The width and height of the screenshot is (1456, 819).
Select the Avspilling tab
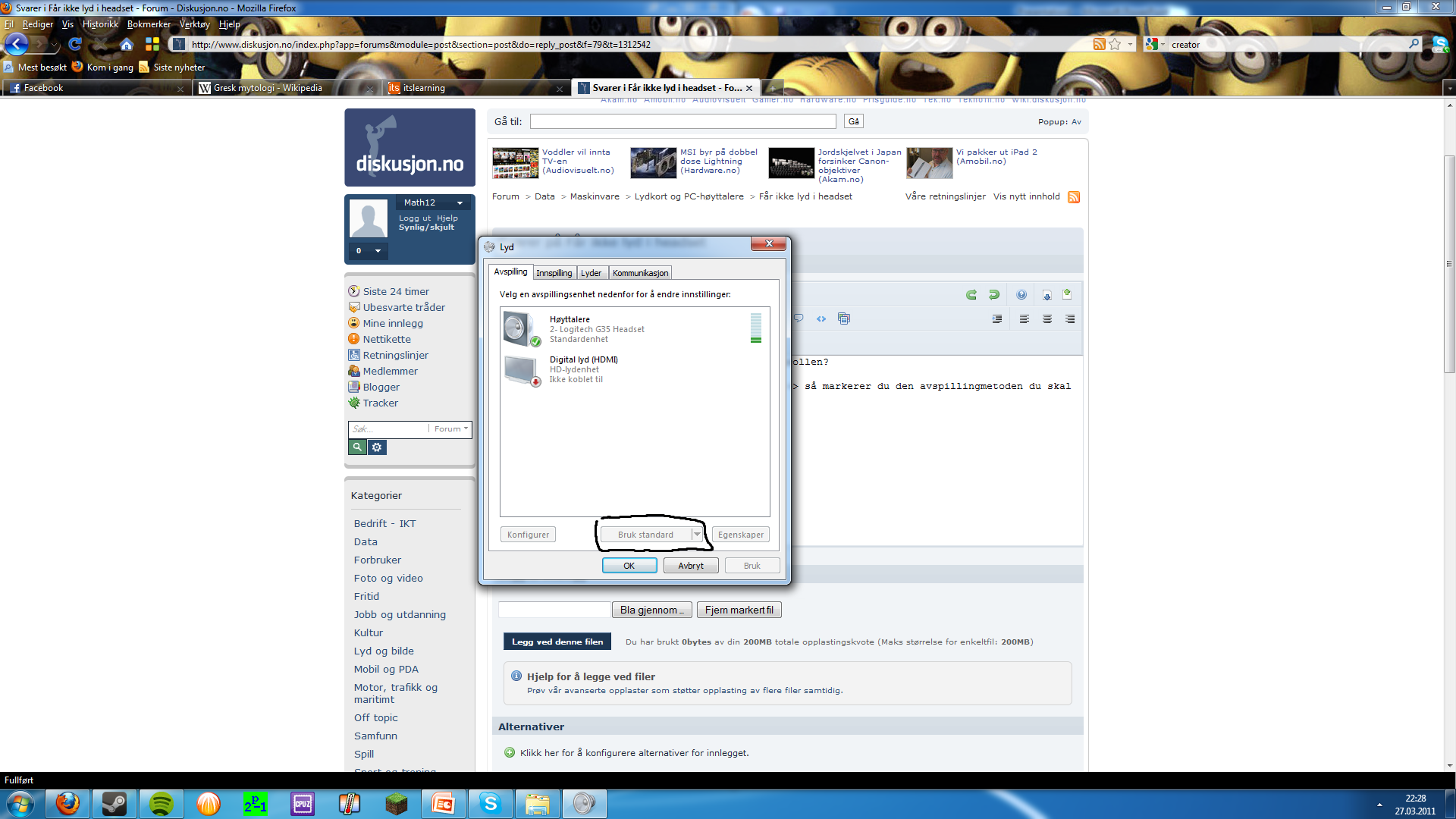pos(510,271)
